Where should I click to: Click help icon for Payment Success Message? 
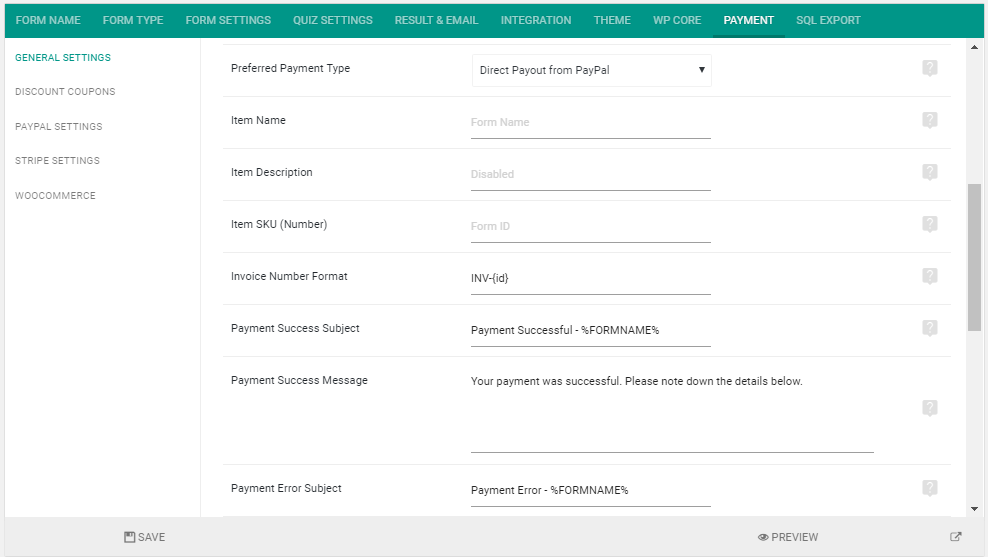click(929, 408)
